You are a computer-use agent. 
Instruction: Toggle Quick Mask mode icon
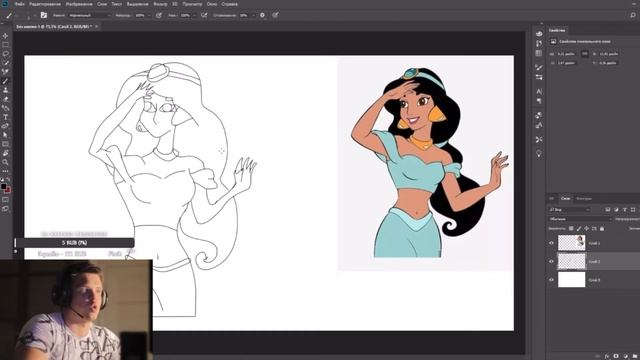[5, 200]
